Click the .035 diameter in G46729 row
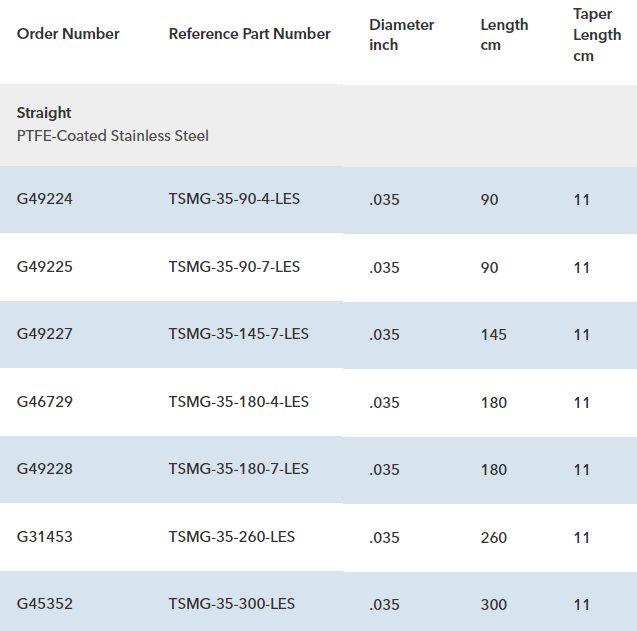Viewport: 637px width, 631px height. click(384, 403)
